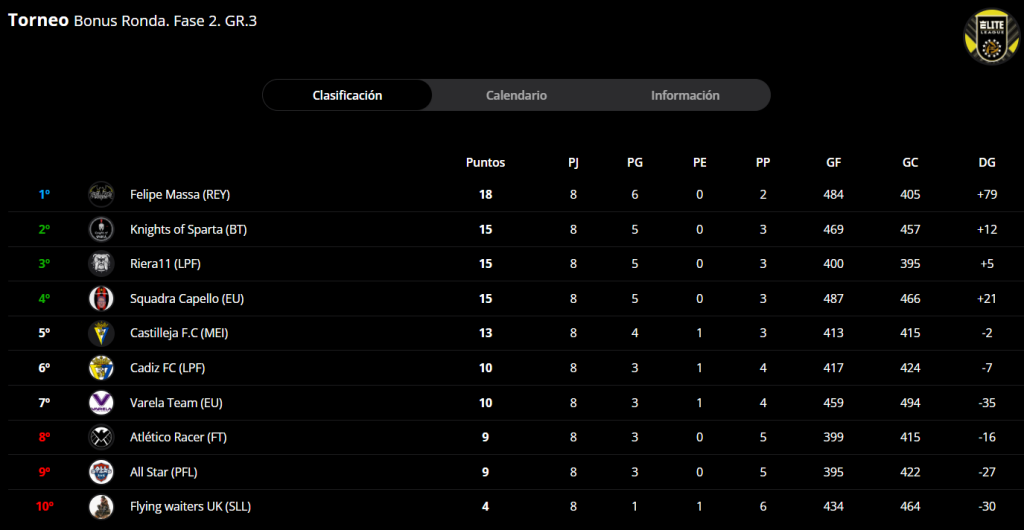
Task: Click Cadiz FC team crest
Action: [x=101, y=367]
